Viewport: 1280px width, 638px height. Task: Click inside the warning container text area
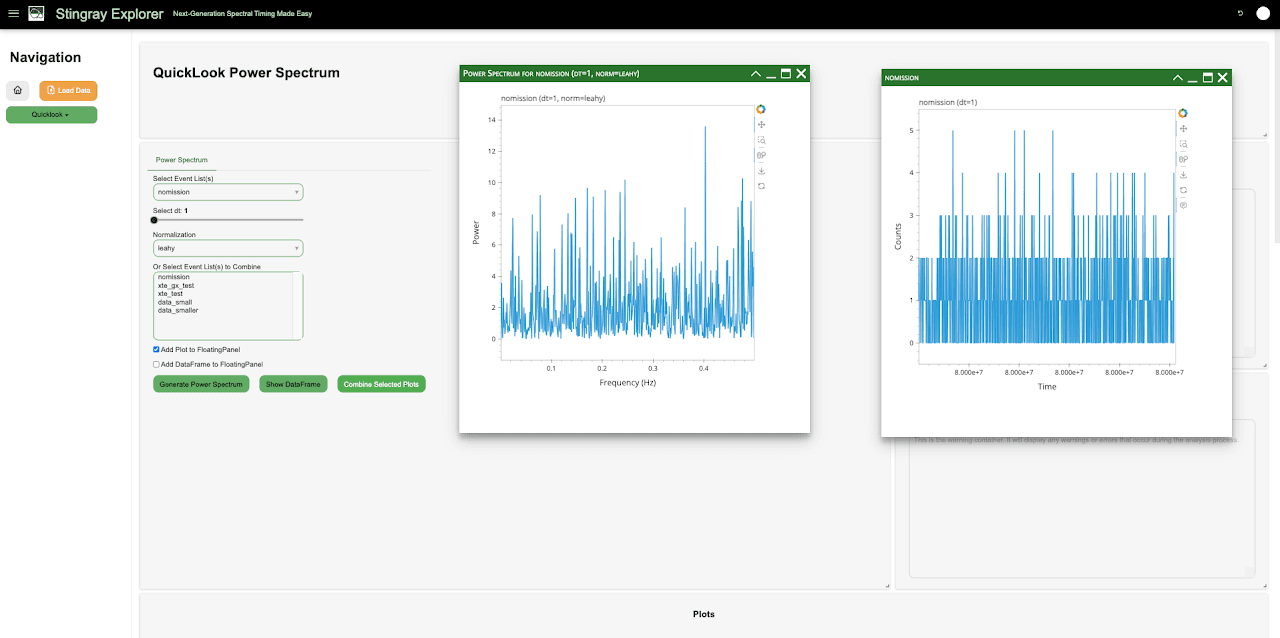tap(1081, 500)
